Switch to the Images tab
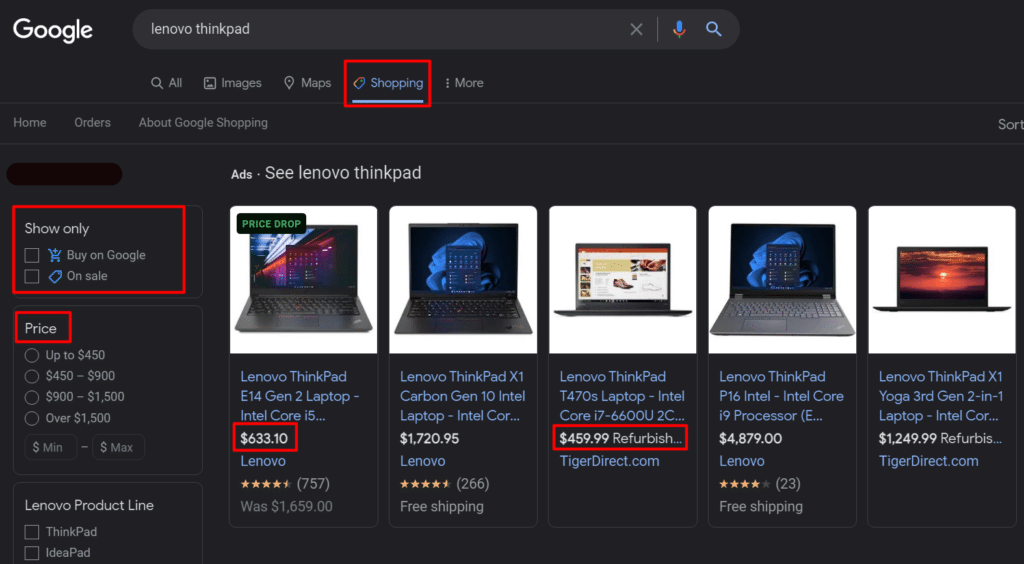 click(x=232, y=83)
